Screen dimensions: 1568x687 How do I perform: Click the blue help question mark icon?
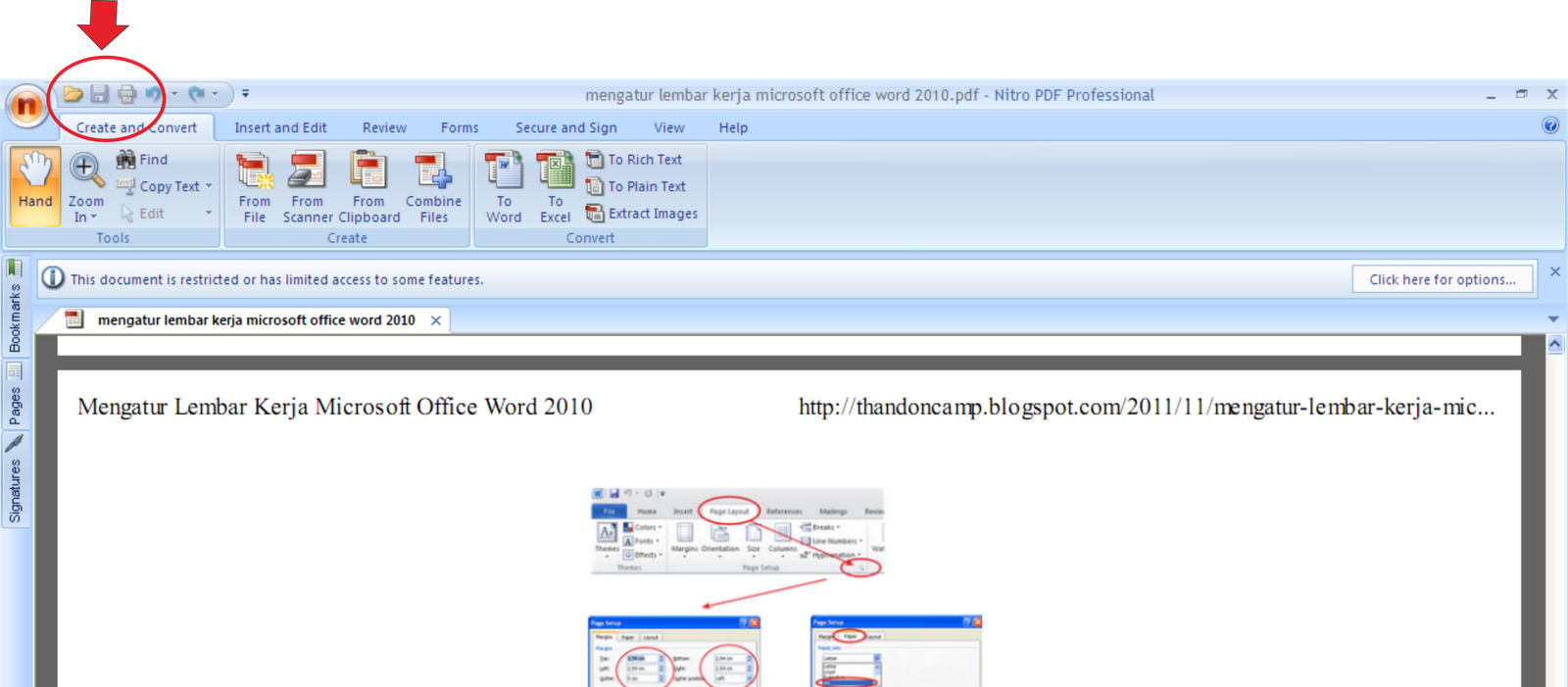[x=1550, y=125]
